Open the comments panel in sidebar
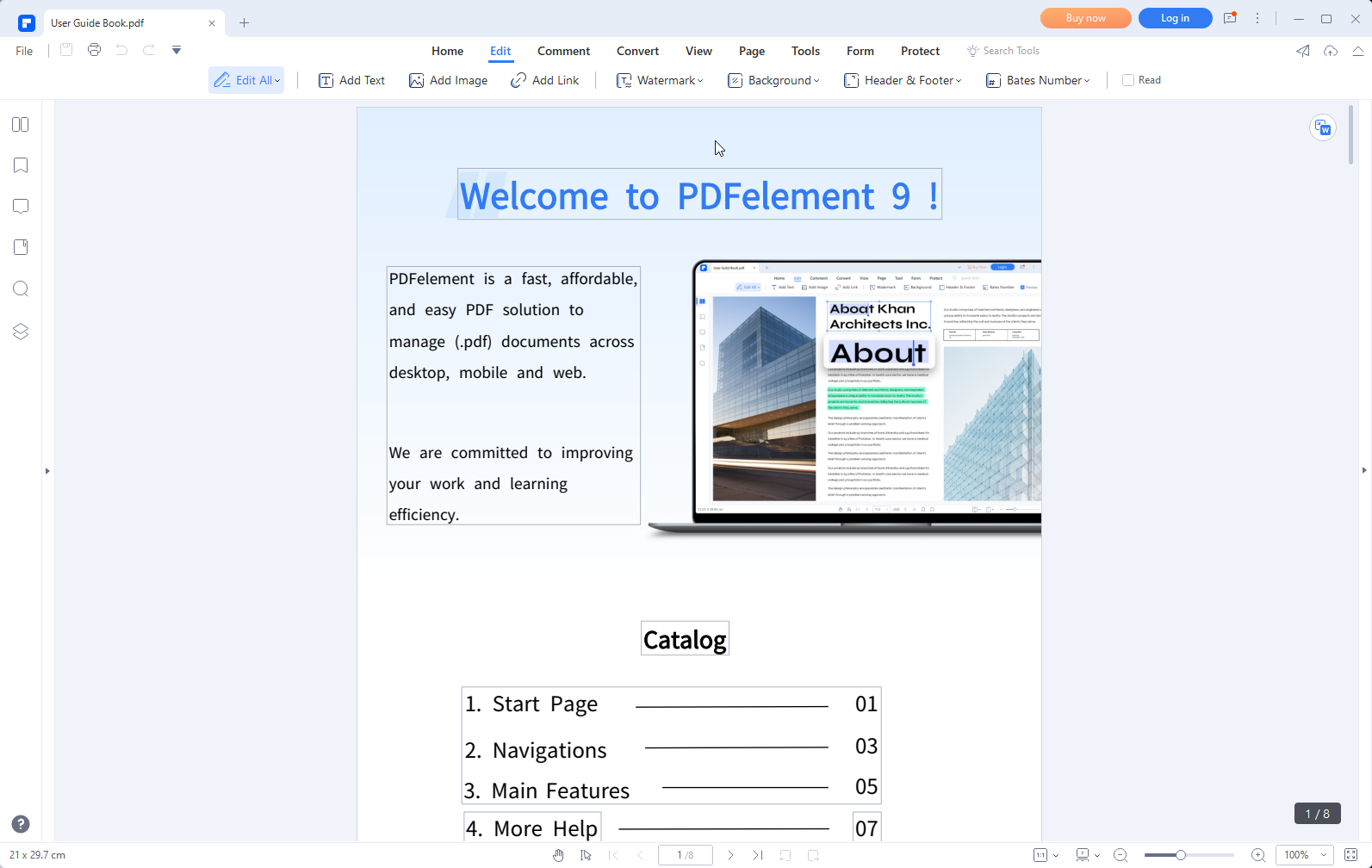Screen dimensions: 1372x868 [21, 207]
